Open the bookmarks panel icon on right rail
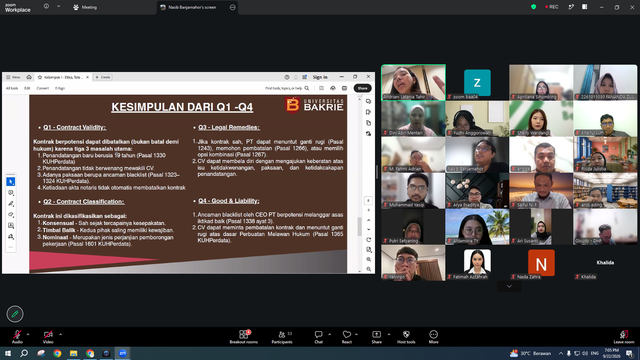The height and width of the screenshot is (360, 640). tap(369, 112)
